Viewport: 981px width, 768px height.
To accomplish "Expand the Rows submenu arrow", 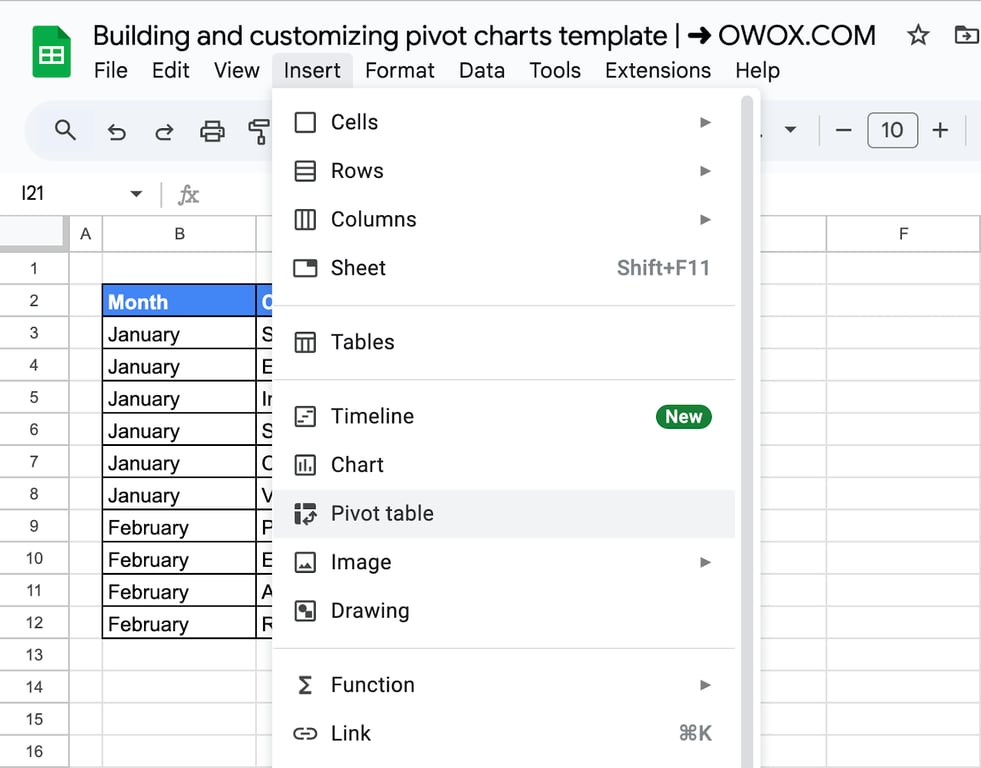I will coord(705,171).
